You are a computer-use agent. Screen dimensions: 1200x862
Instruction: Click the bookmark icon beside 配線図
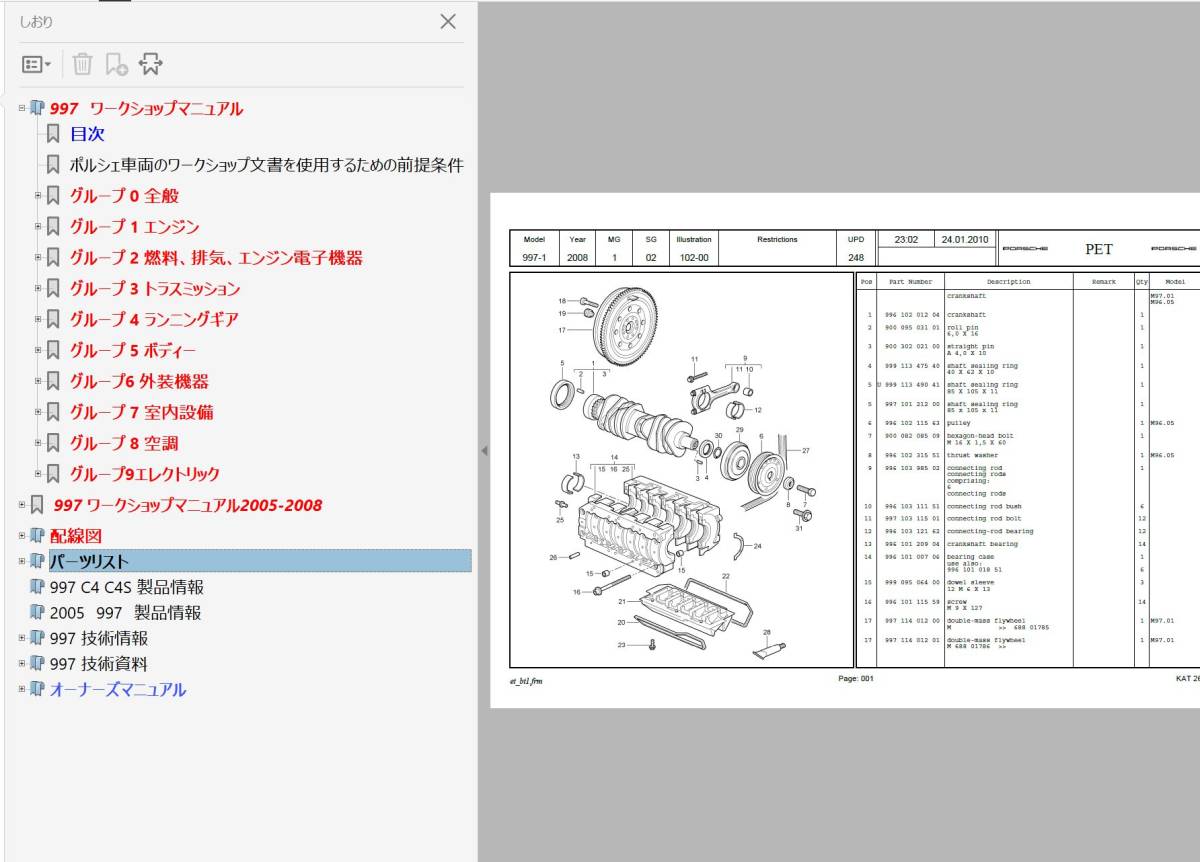[x=37, y=536]
